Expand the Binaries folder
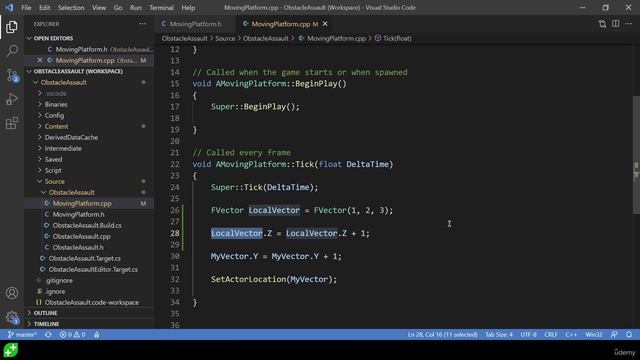Viewport: 640px width, 360px height. [90, 104]
